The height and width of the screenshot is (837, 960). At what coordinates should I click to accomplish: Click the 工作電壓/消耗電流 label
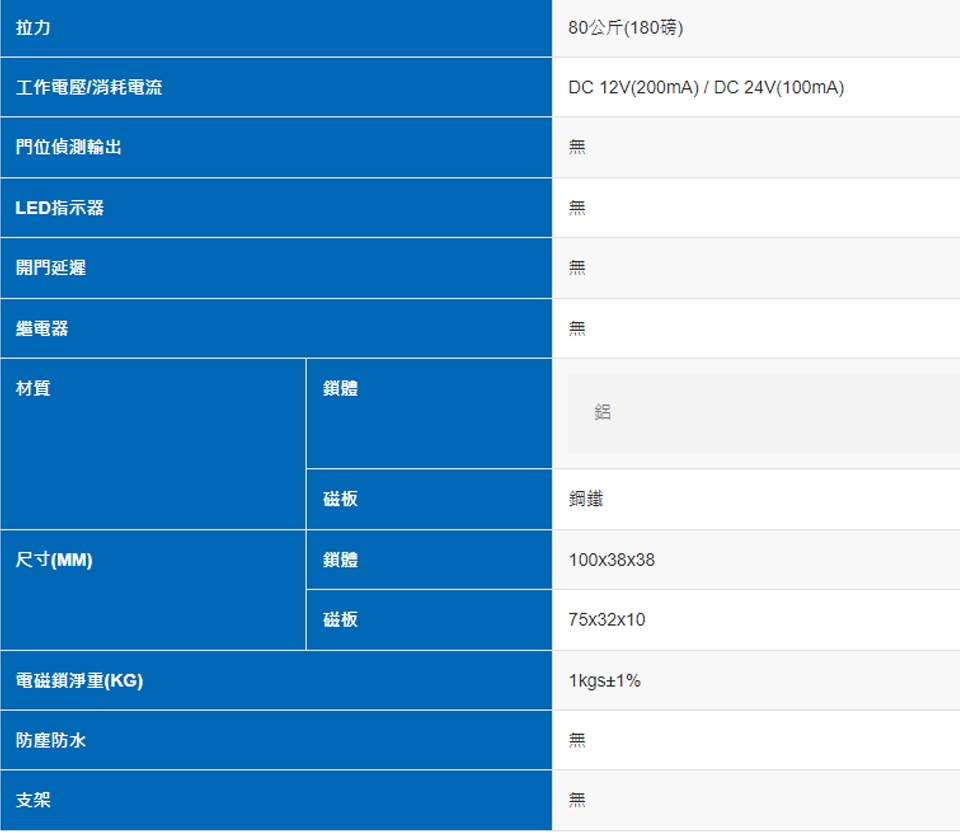pos(89,88)
